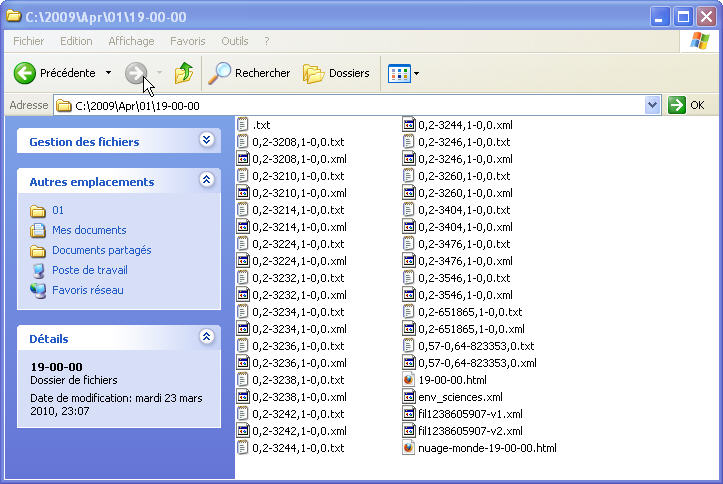
Task: Select icon of 0,2-3210,1-0,0.txt
Action: 243,176
